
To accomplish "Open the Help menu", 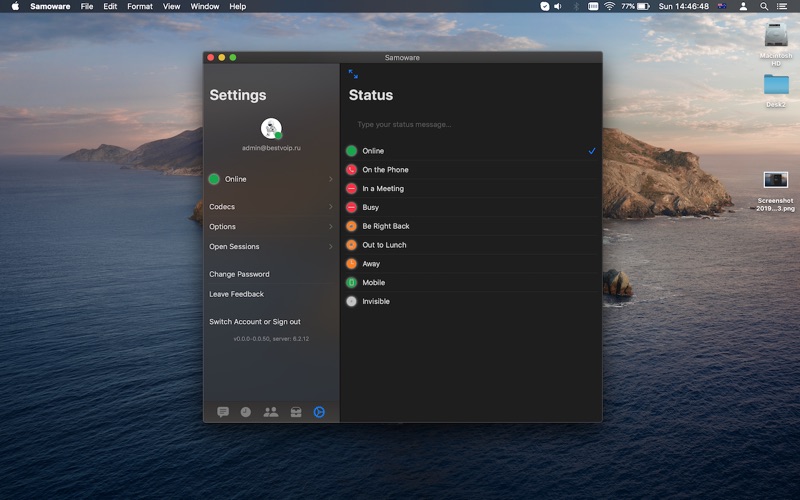I will (237, 6).
